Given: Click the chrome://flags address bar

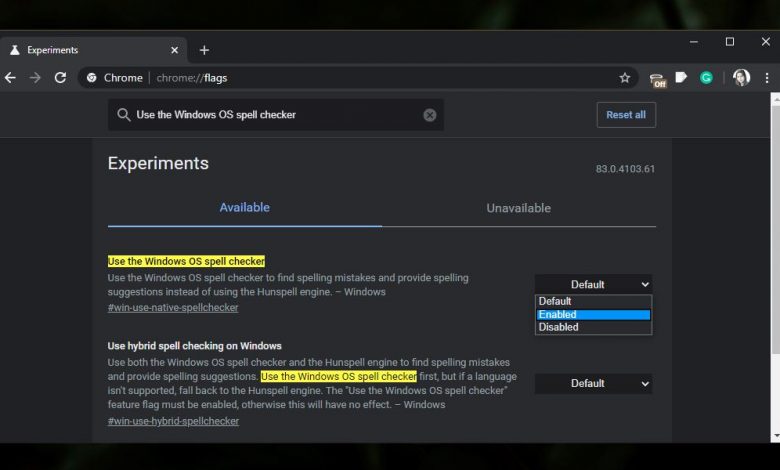Looking at the screenshot, I should pyautogui.click(x=358, y=78).
